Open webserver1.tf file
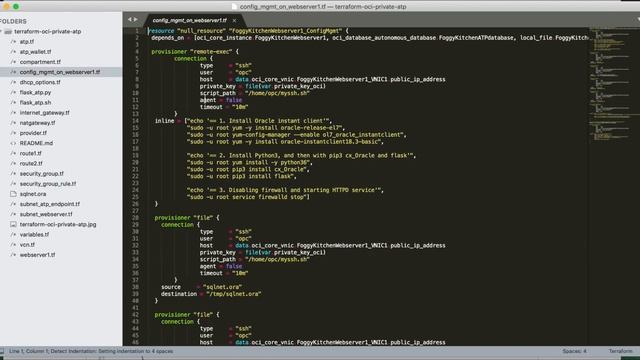Image resolution: width=640 pixels, height=360 pixels. [x=38, y=255]
